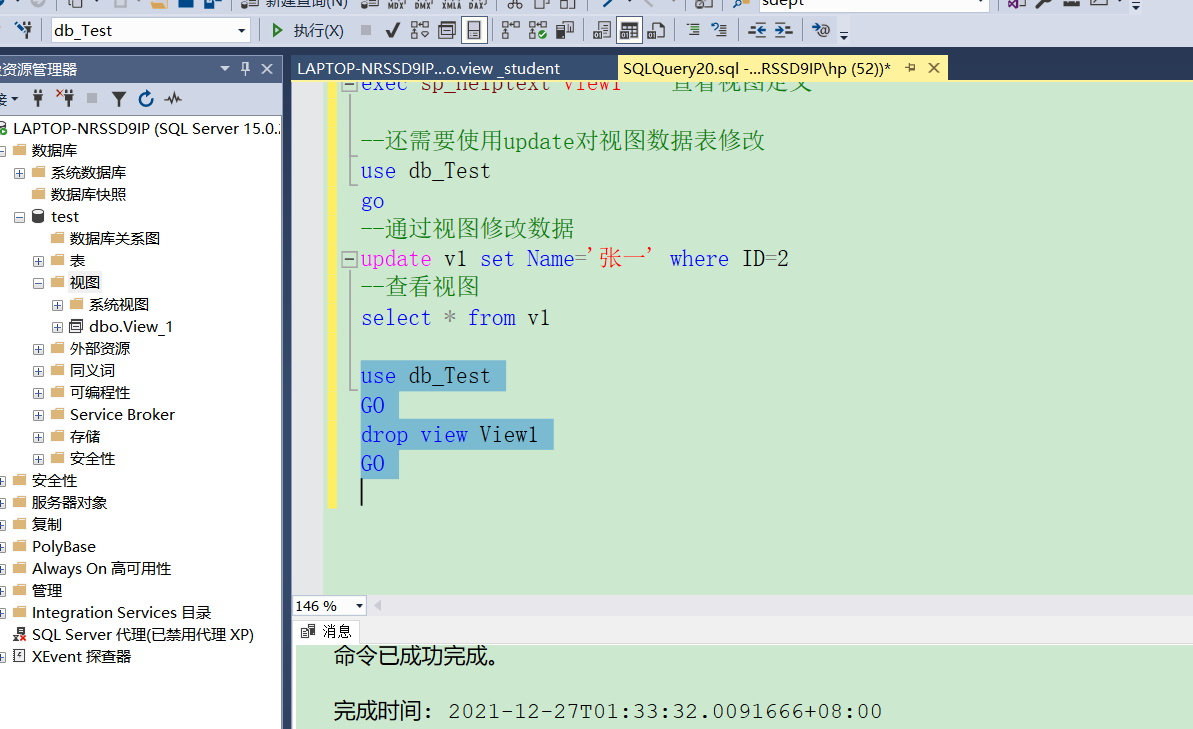1193x729 pixels.
Task: Specify values for template parameters icon
Action: click(x=820, y=30)
